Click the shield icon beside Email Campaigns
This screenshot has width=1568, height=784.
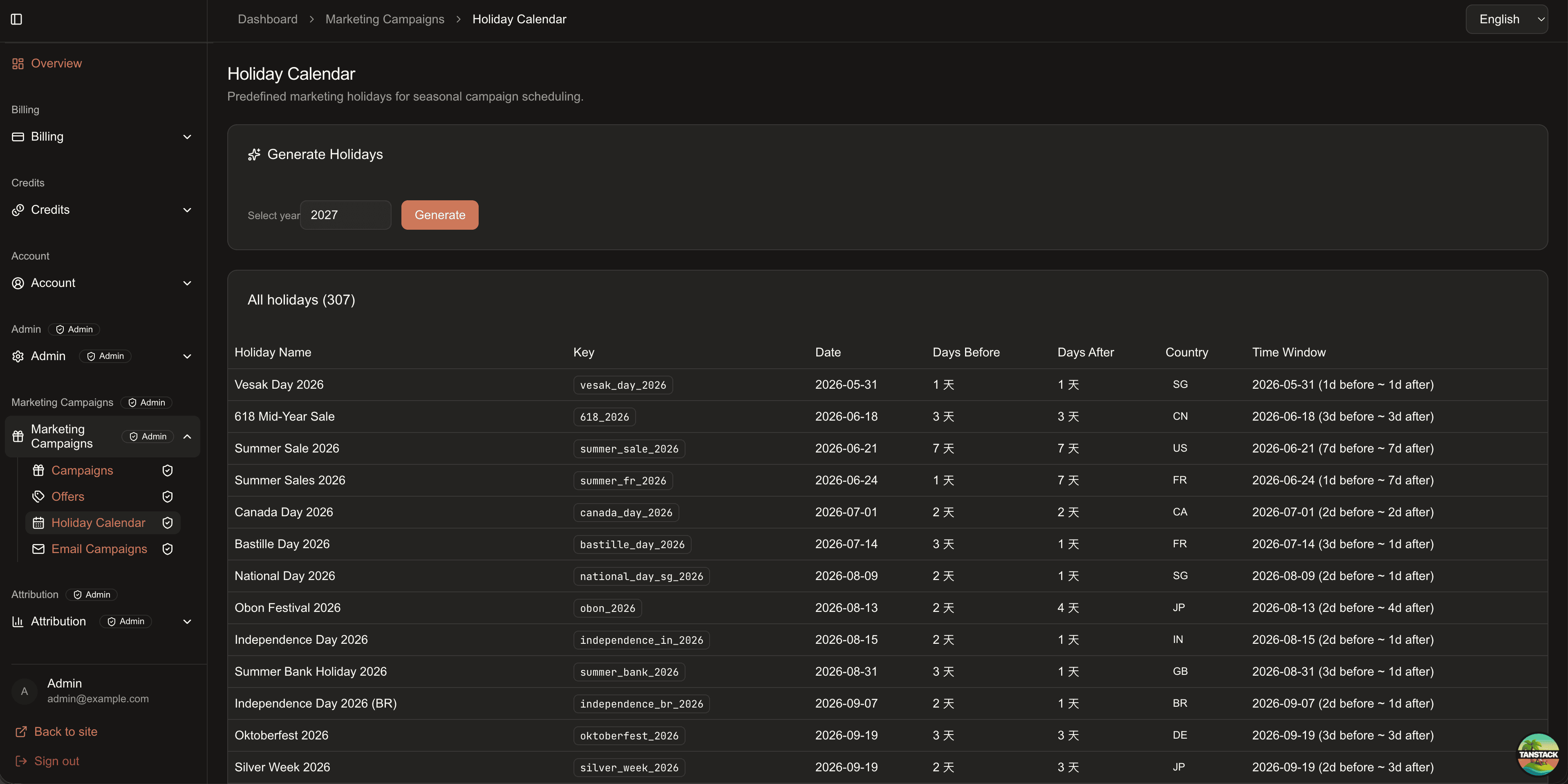[168, 549]
